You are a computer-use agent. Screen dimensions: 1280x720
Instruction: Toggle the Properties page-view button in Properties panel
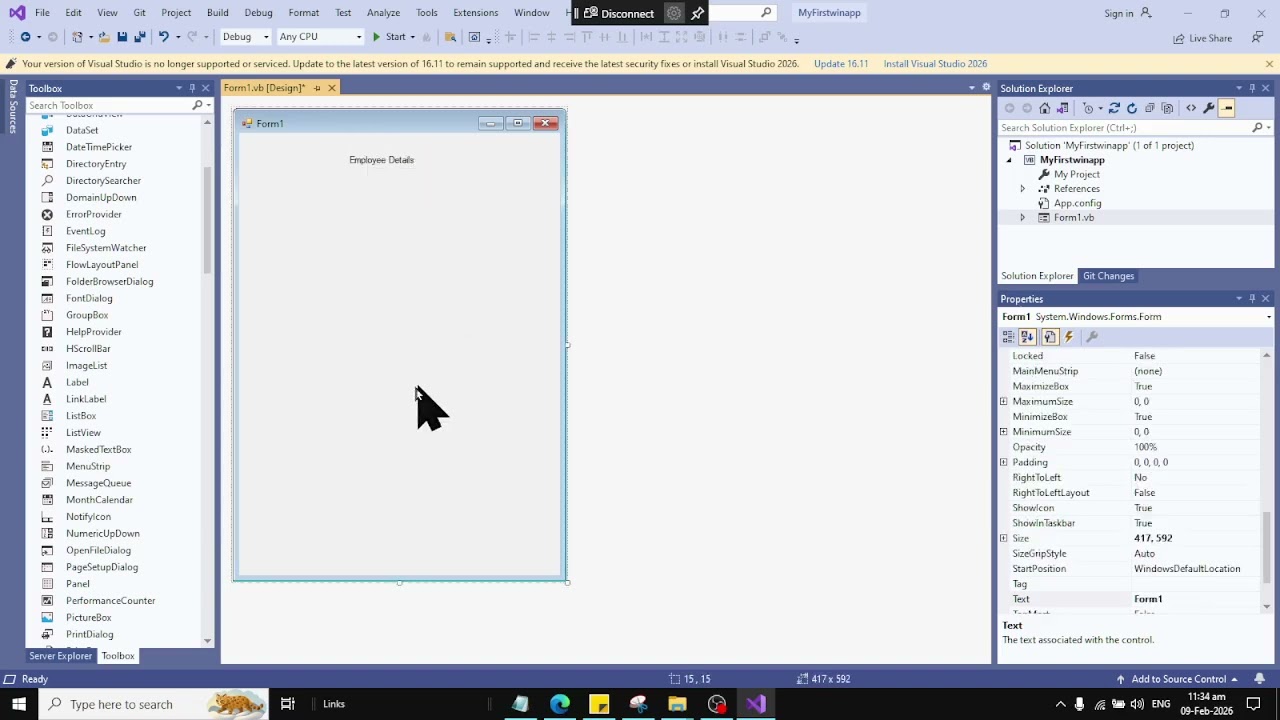(1050, 337)
